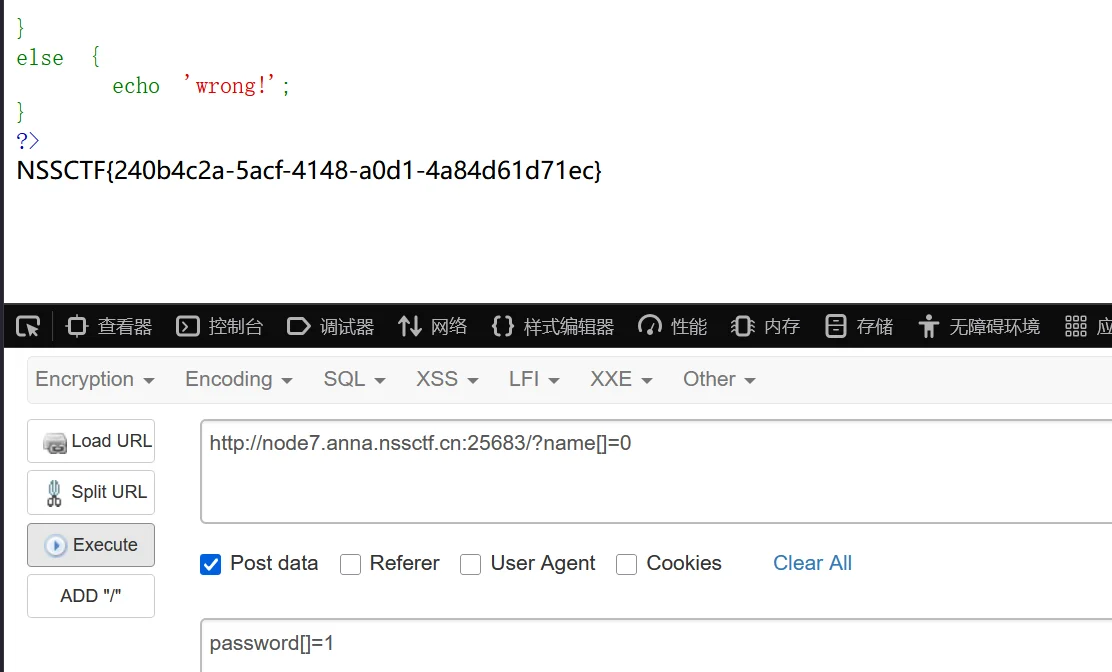Open the SQL dropdown menu

click(x=354, y=379)
